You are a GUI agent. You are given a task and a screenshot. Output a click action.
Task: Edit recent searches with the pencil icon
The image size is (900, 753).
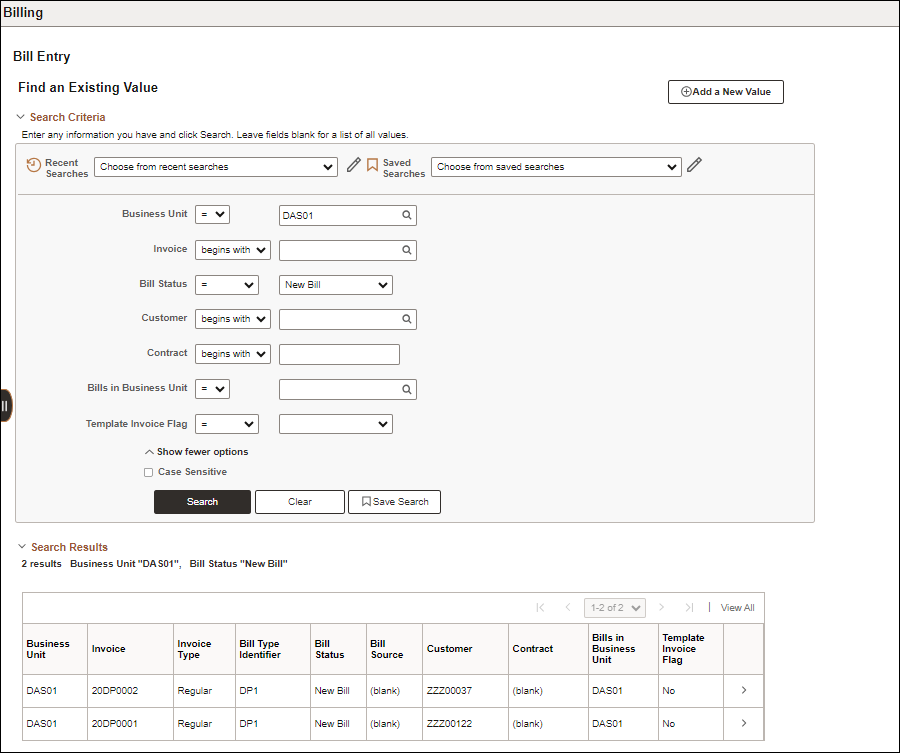pos(354,165)
